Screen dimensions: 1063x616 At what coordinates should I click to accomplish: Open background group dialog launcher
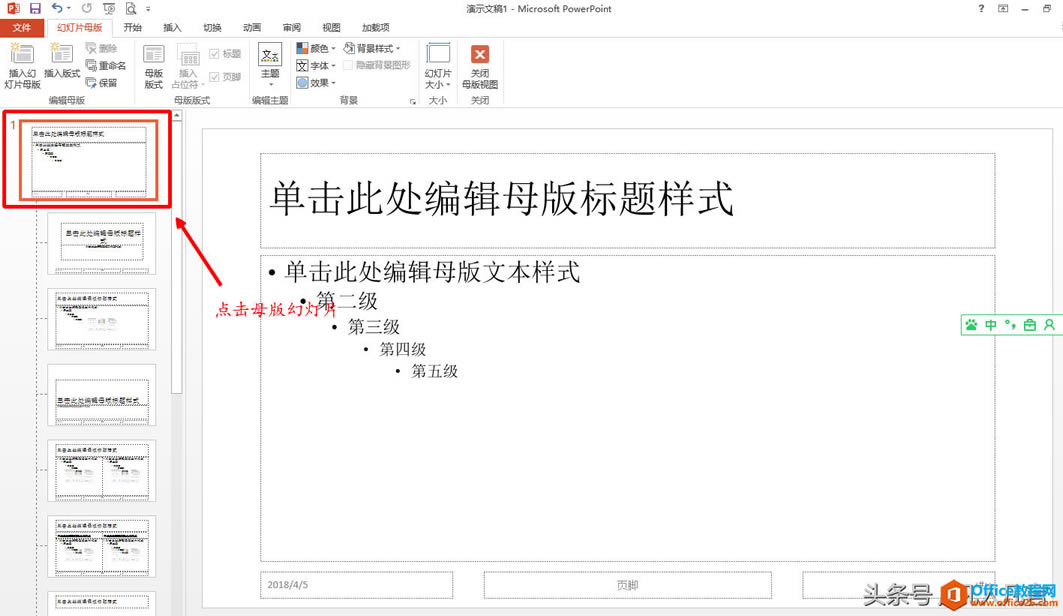pyautogui.click(x=413, y=102)
